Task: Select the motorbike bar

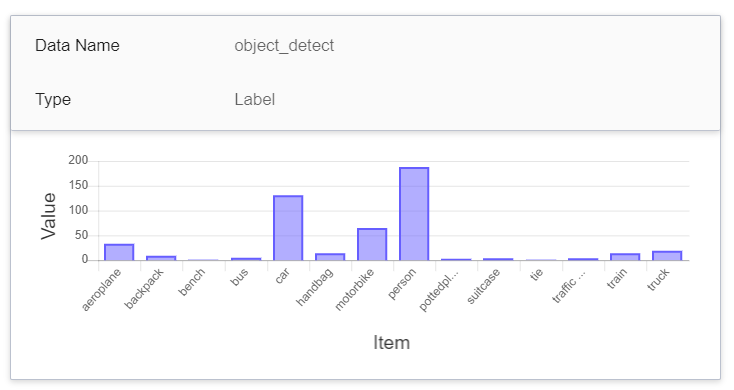Action: (372, 244)
